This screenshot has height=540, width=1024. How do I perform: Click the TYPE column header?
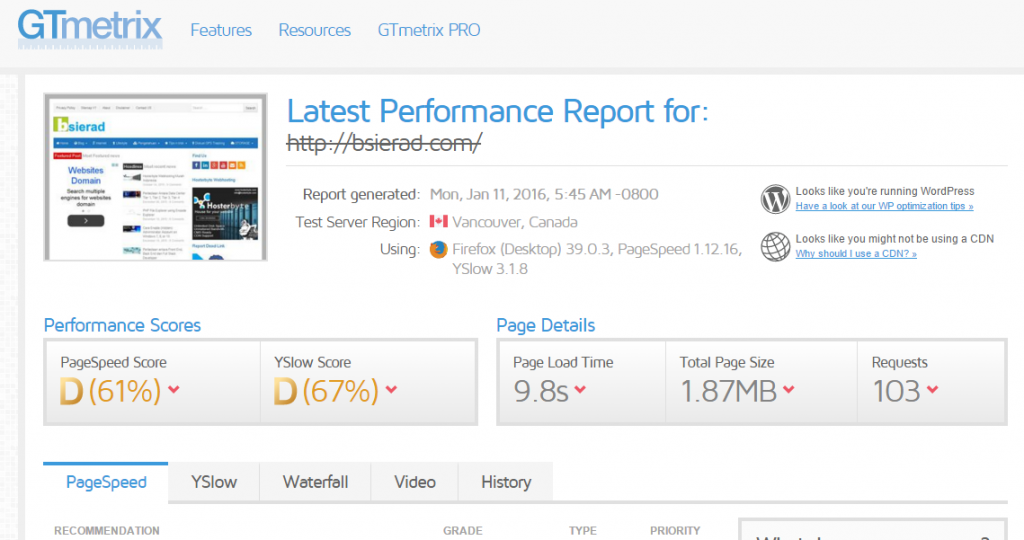(583, 531)
